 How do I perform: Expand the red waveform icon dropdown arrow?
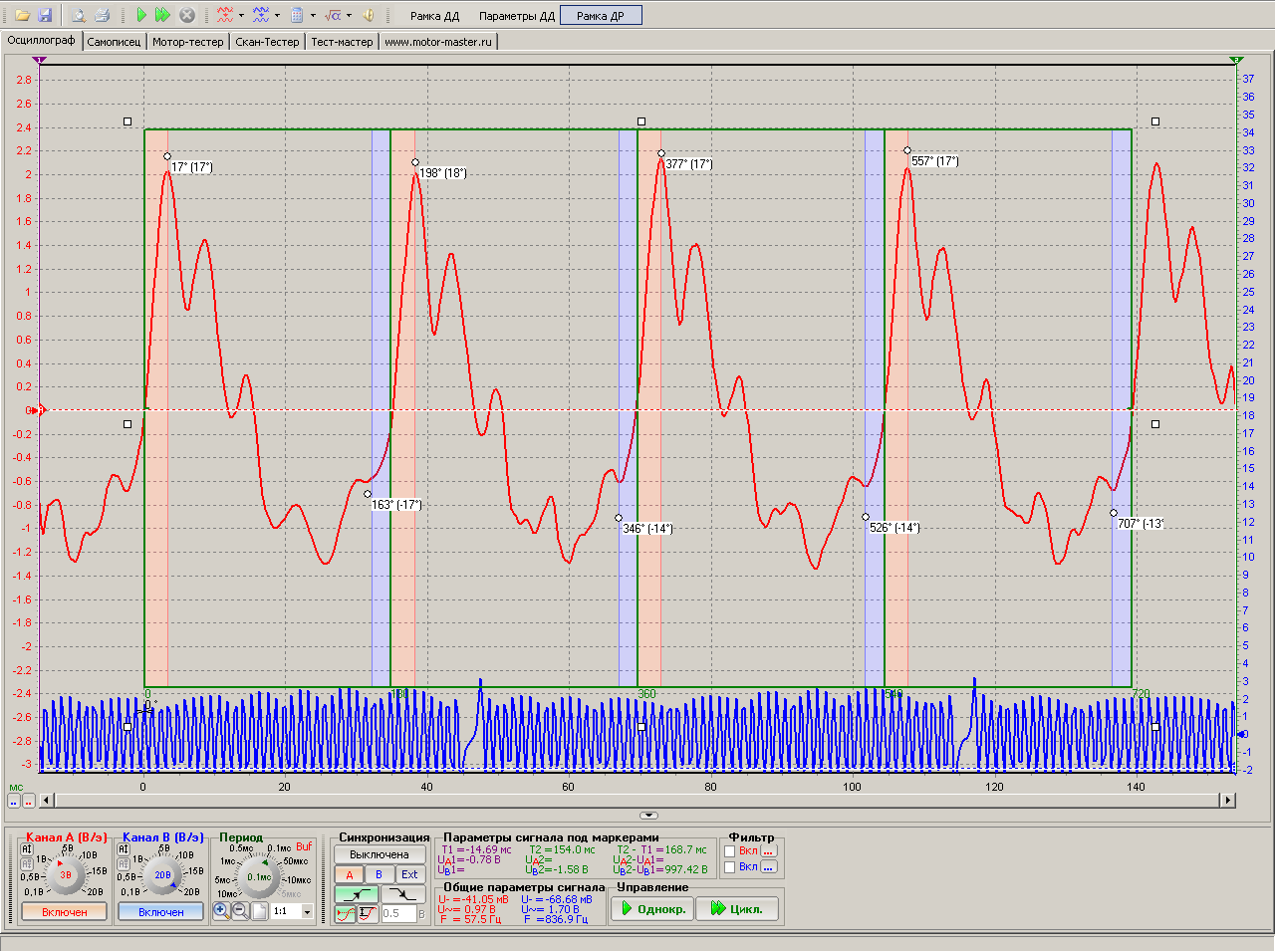pyautogui.click(x=241, y=15)
